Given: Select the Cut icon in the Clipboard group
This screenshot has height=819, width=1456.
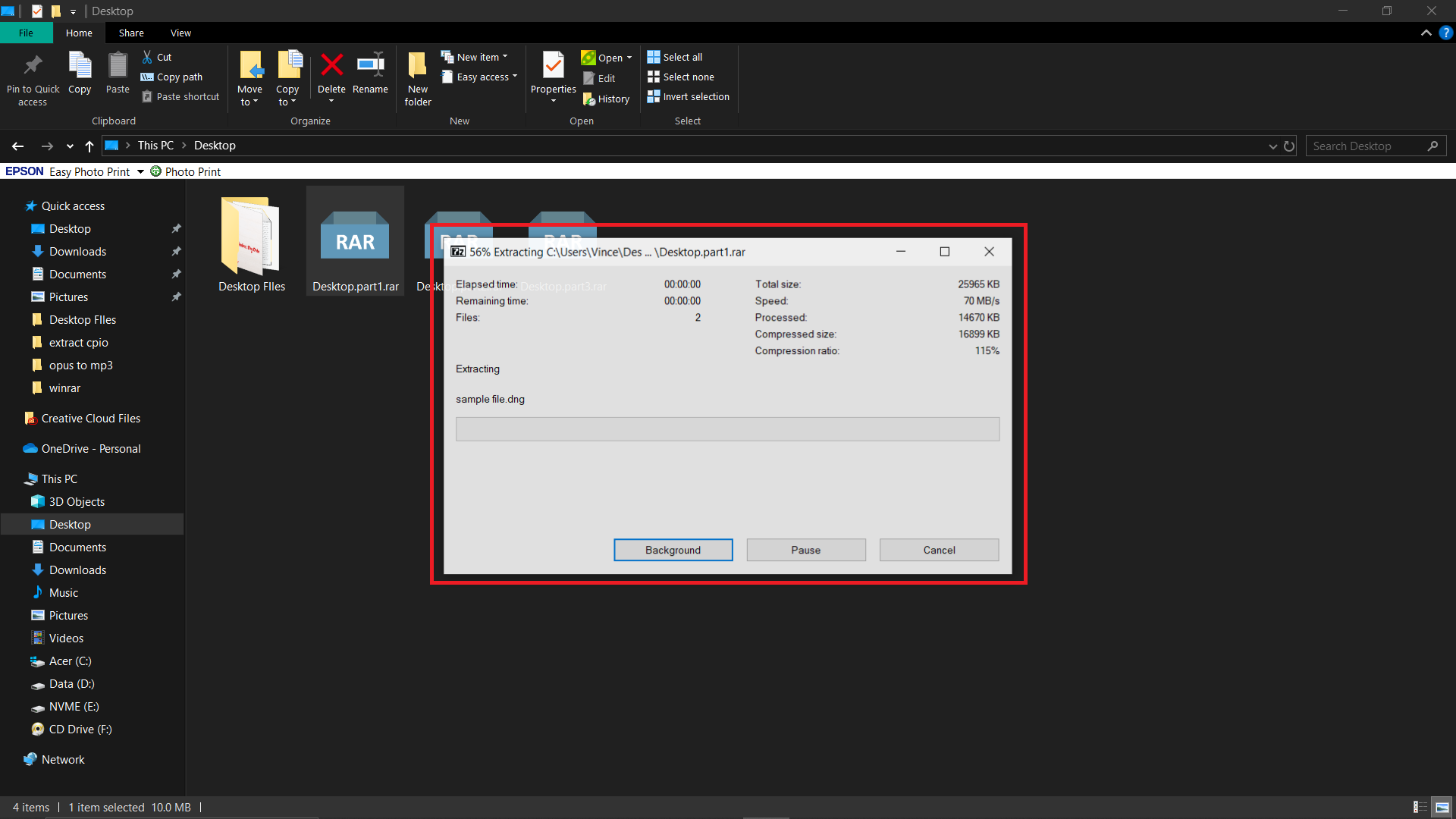Looking at the screenshot, I should tap(157, 56).
